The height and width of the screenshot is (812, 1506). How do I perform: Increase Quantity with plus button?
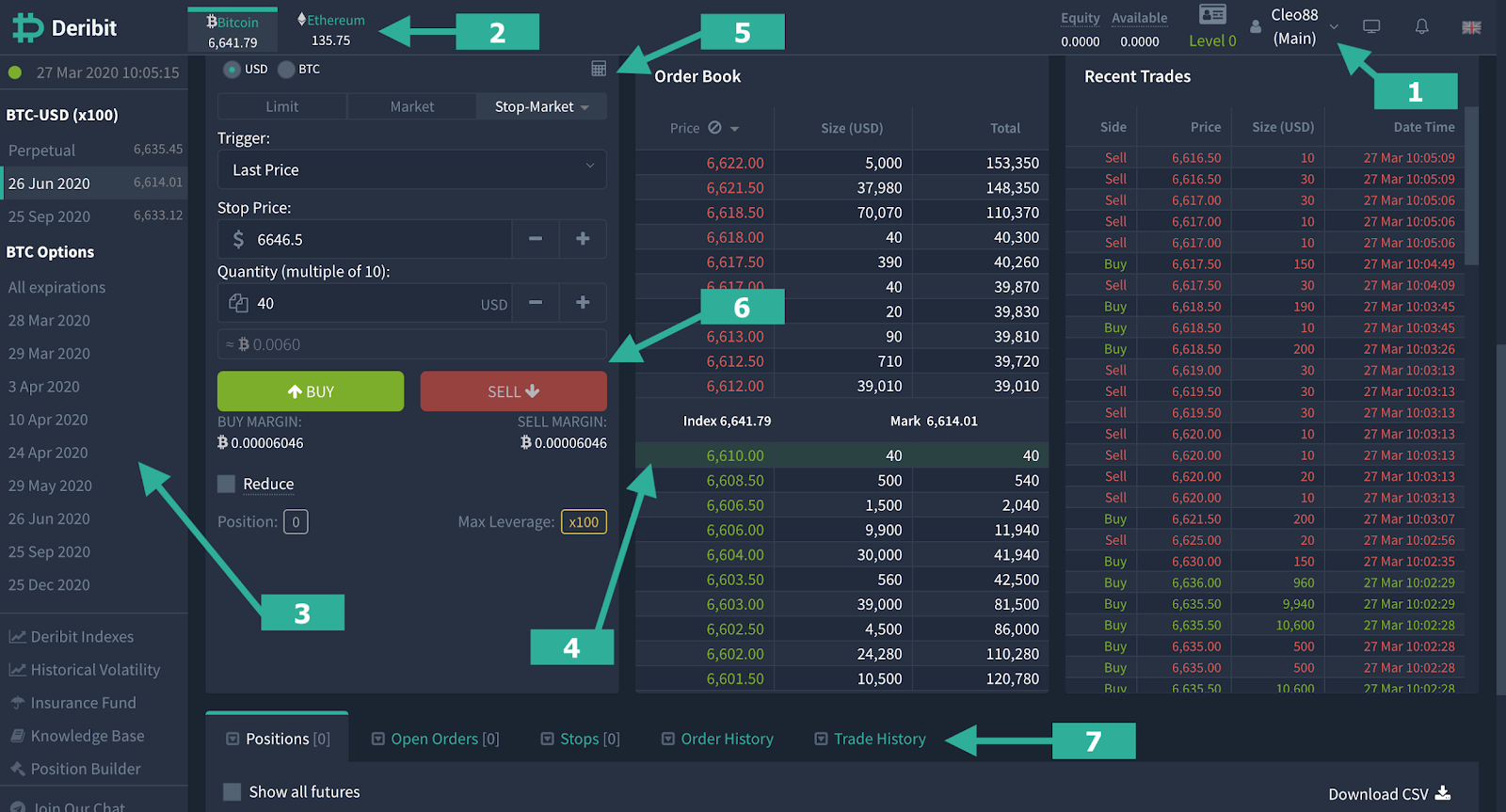(583, 302)
